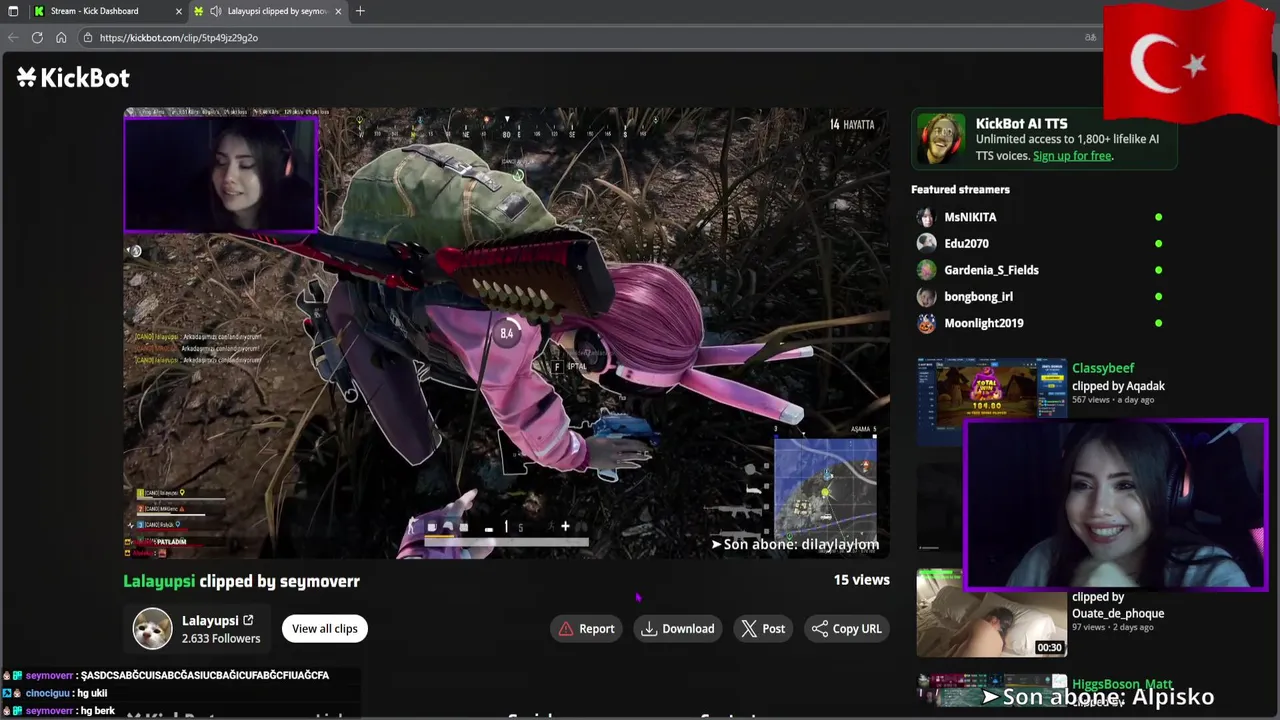Click Edu2070's avatar icon
Viewport: 1280px width, 720px height.
926,243
